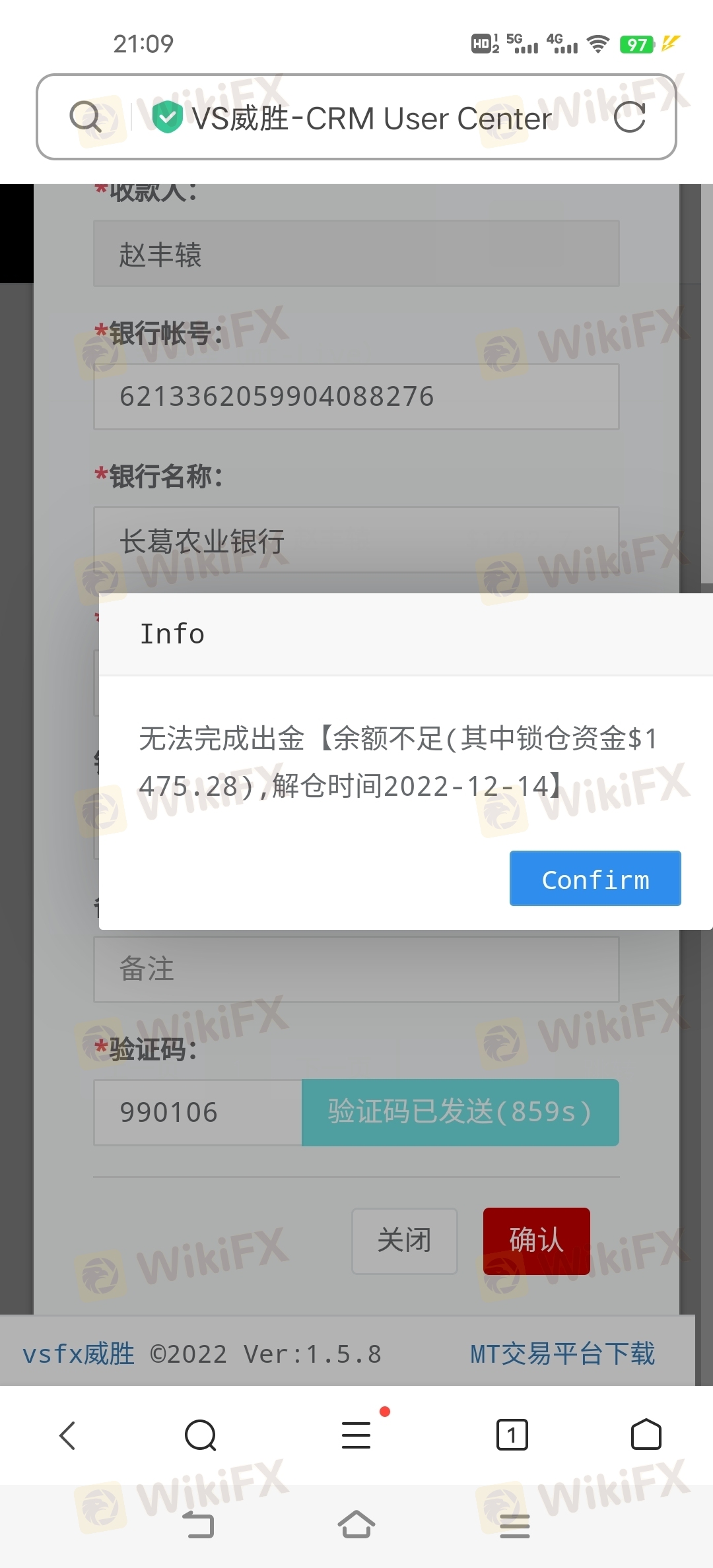The height and width of the screenshot is (1568, 713).
Task: Tap the search magnifier in address bar
Action: tap(85, 117)
